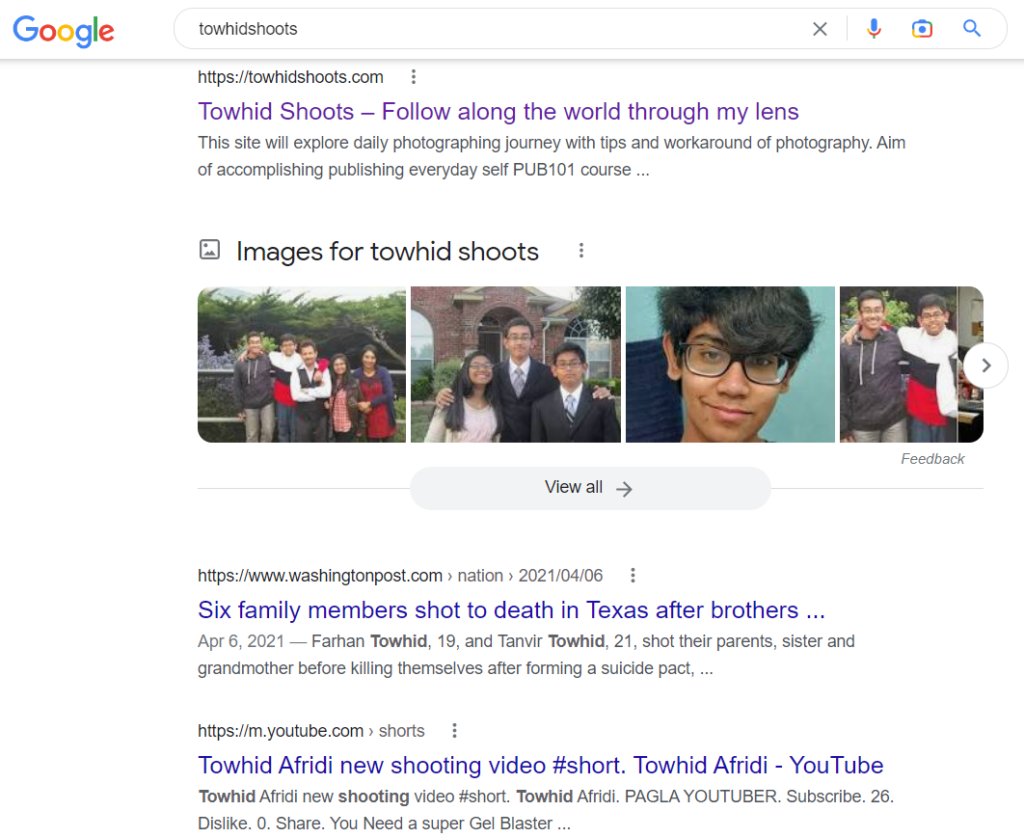This screenshot has width=1024, height=838.
Task: Click the Google logo
Action: pos(63,30)
